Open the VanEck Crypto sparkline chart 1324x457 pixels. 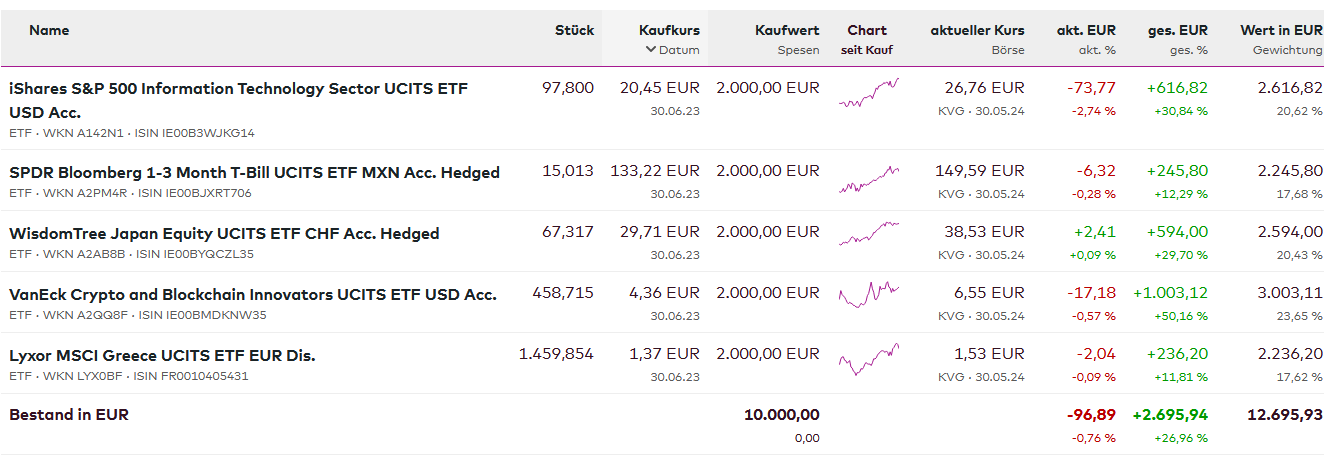(868, 295)
